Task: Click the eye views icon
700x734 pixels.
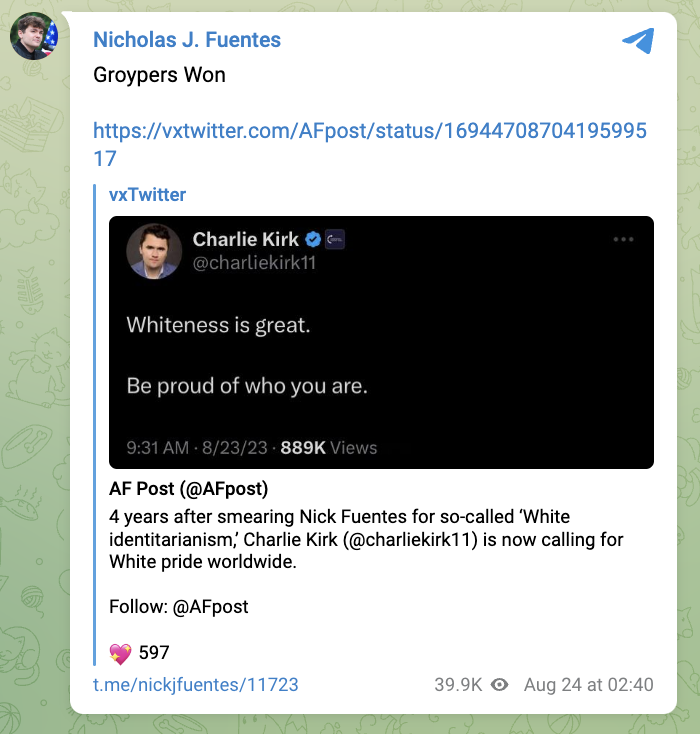Action: pyautogui.click(x=500, y=685)
